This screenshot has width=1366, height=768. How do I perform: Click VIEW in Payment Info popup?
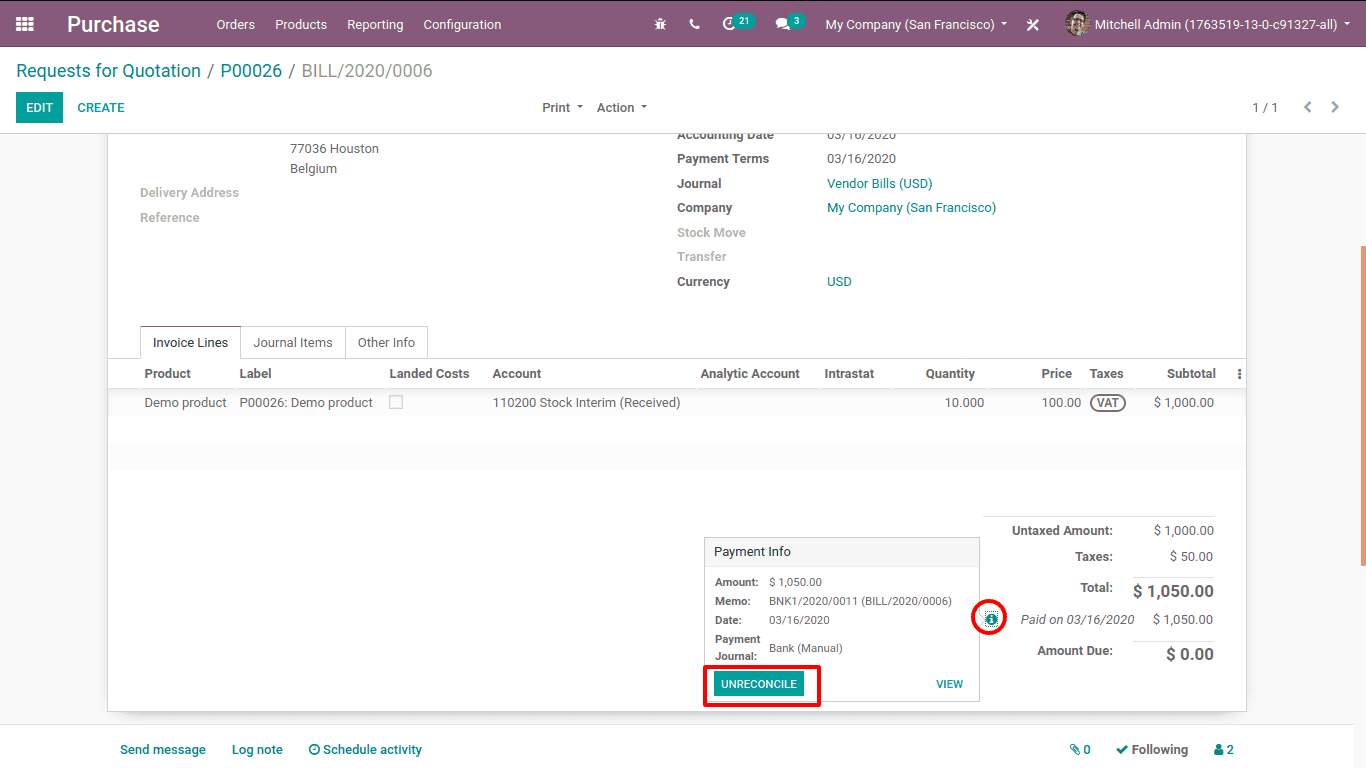949,684
